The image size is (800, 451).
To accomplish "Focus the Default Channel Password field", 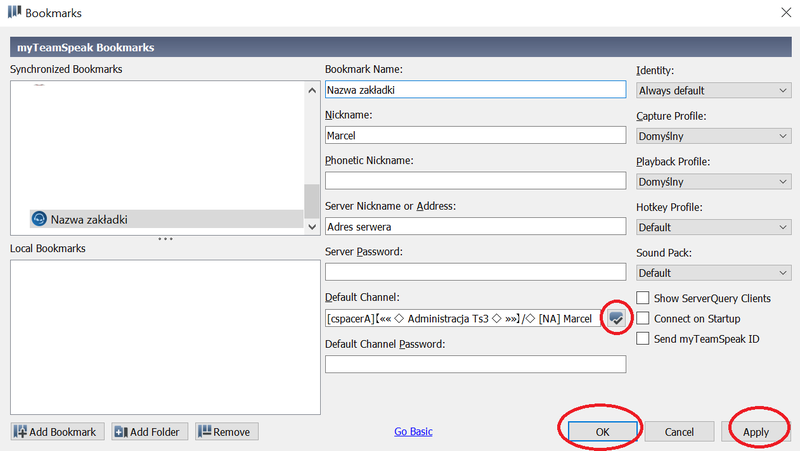I will 476,364.
